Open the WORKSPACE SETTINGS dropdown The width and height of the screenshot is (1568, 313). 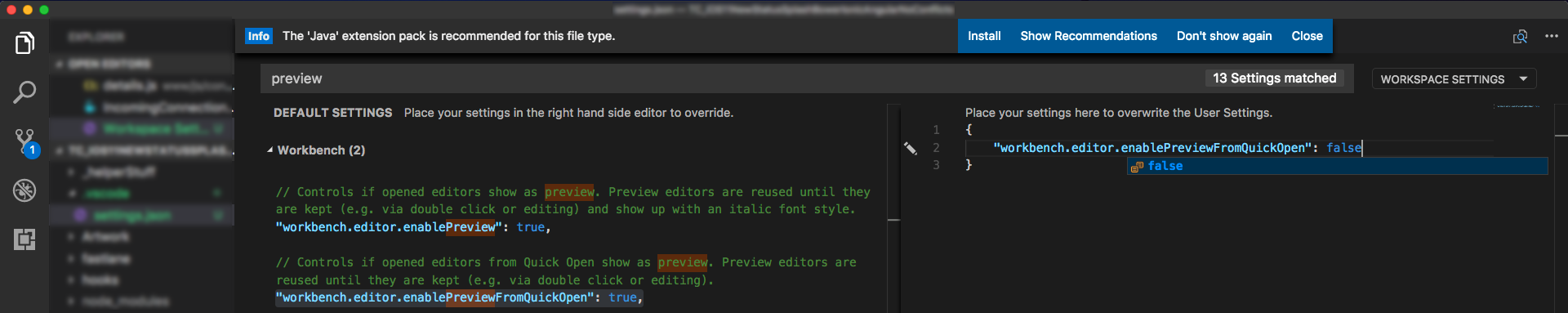1454,79
